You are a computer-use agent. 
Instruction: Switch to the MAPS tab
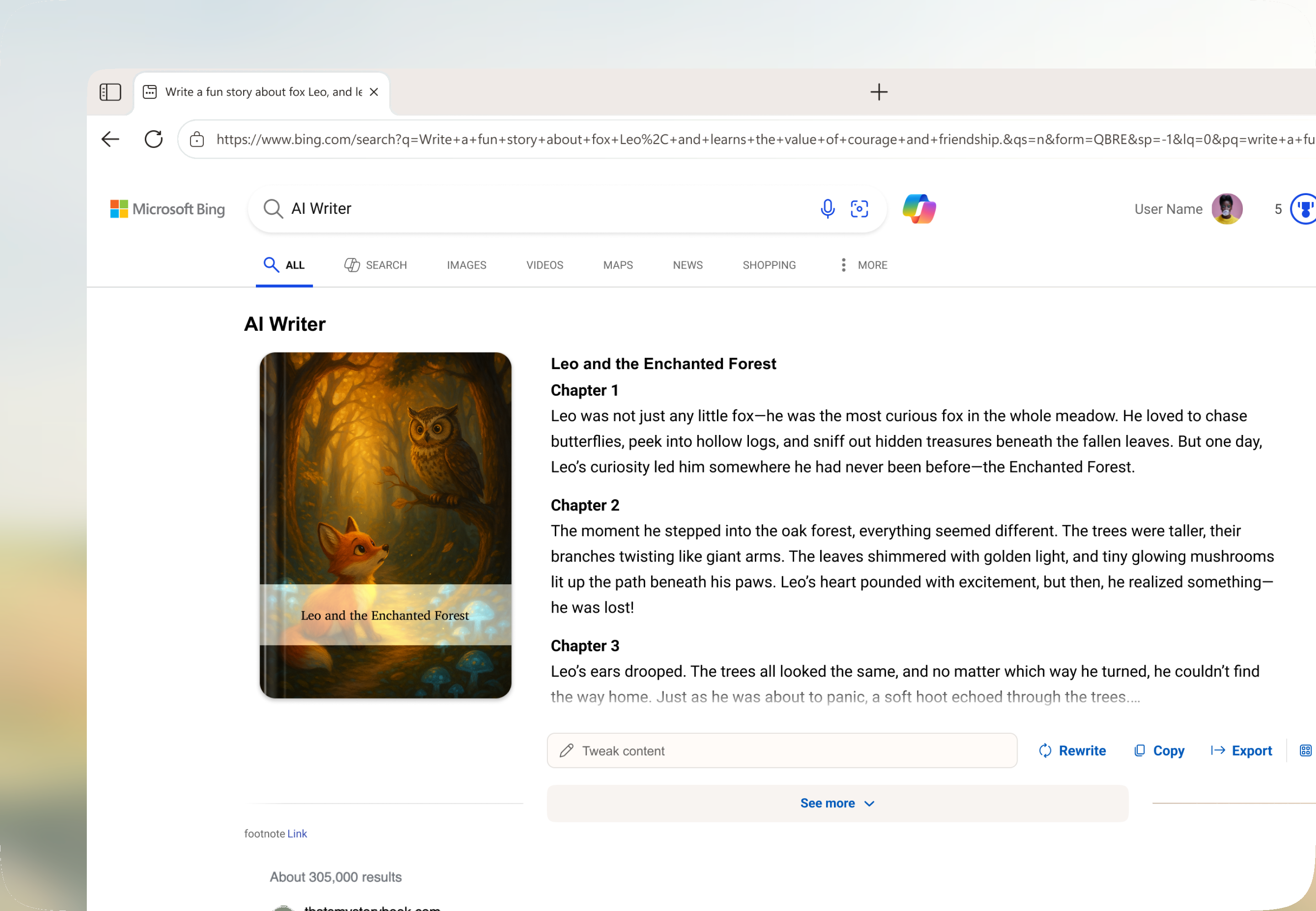[618, 265]
